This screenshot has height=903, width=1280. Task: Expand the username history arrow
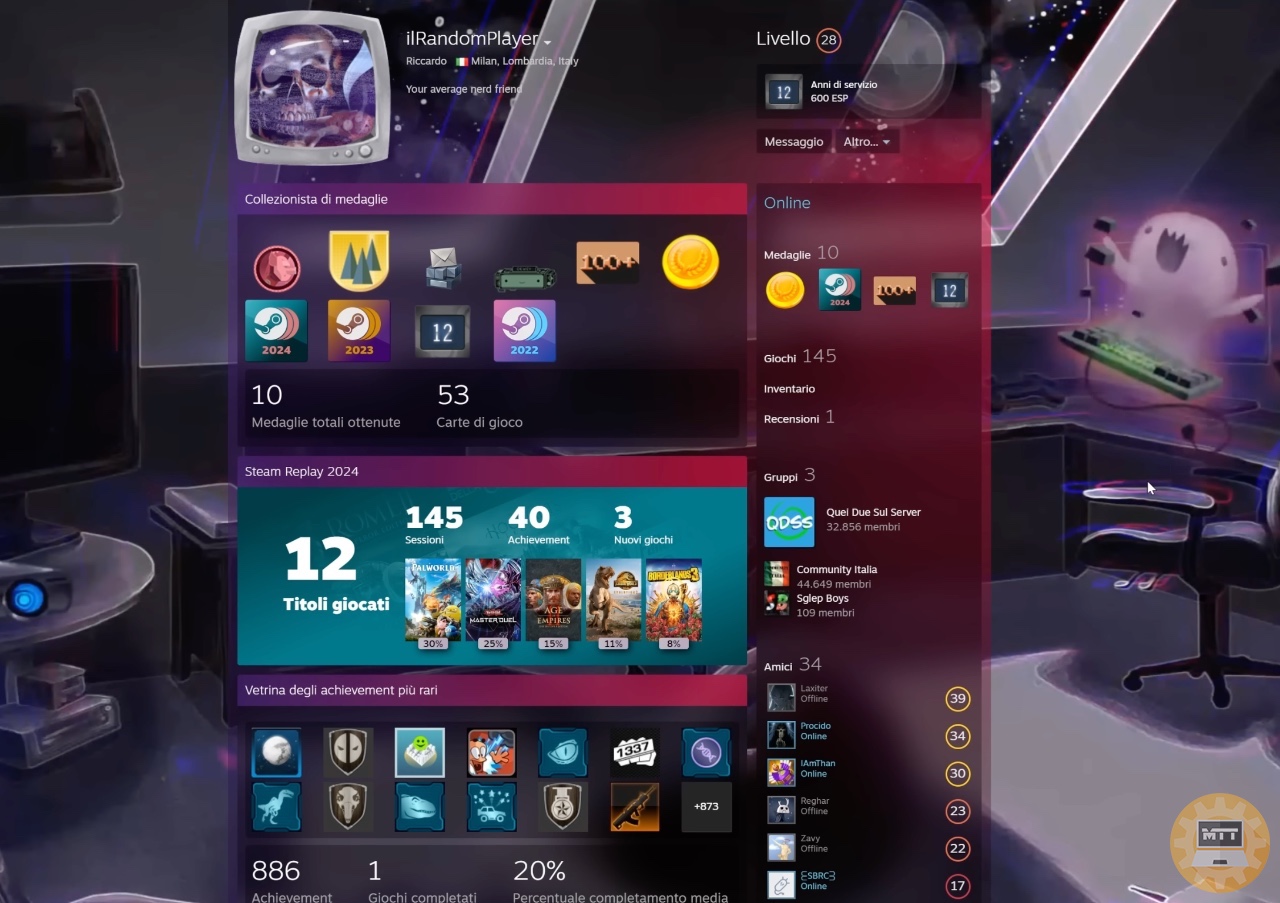pyautogui.click(x=547, y=42)
